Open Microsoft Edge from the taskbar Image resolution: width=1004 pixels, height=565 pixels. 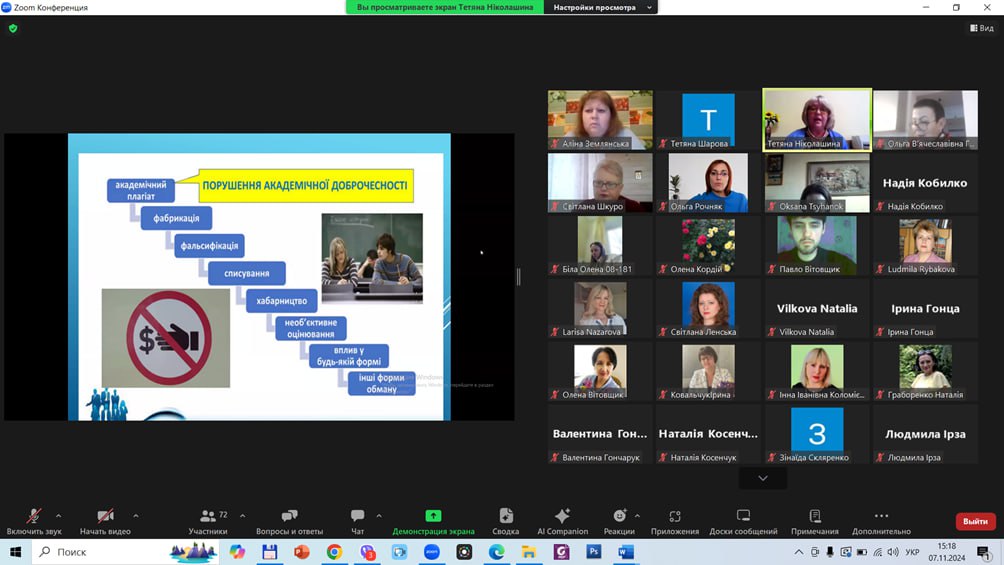(496, 552)
